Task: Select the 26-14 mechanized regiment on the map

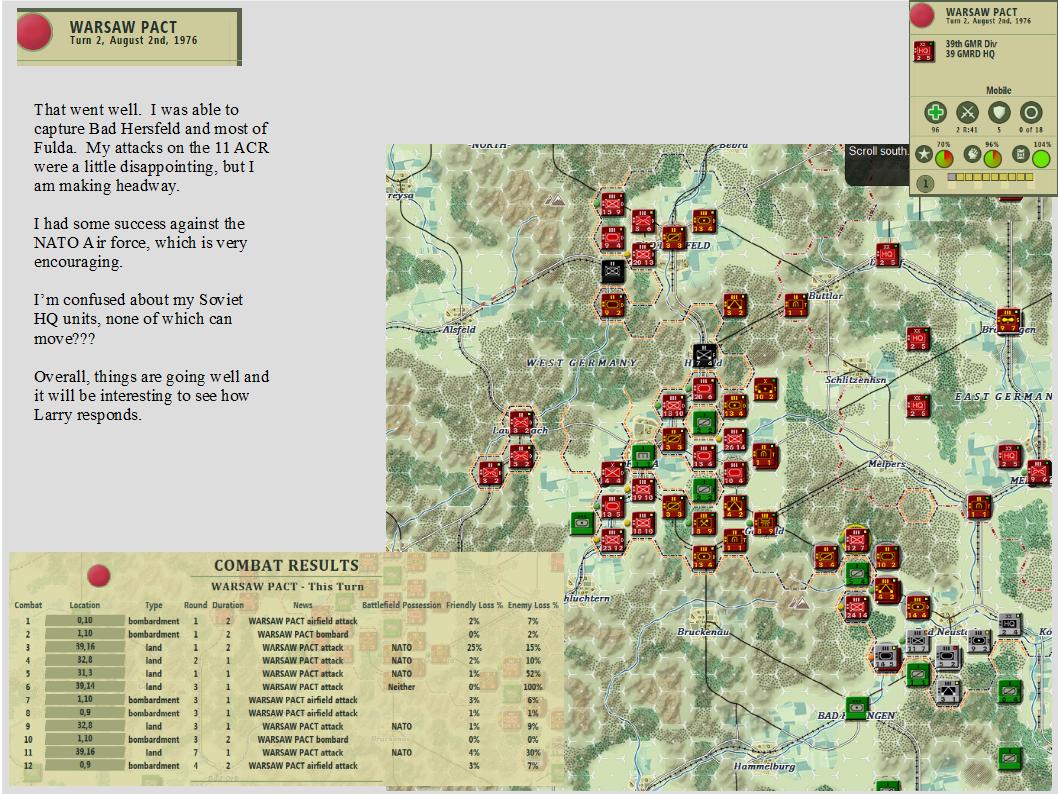Action: (734, 439)
